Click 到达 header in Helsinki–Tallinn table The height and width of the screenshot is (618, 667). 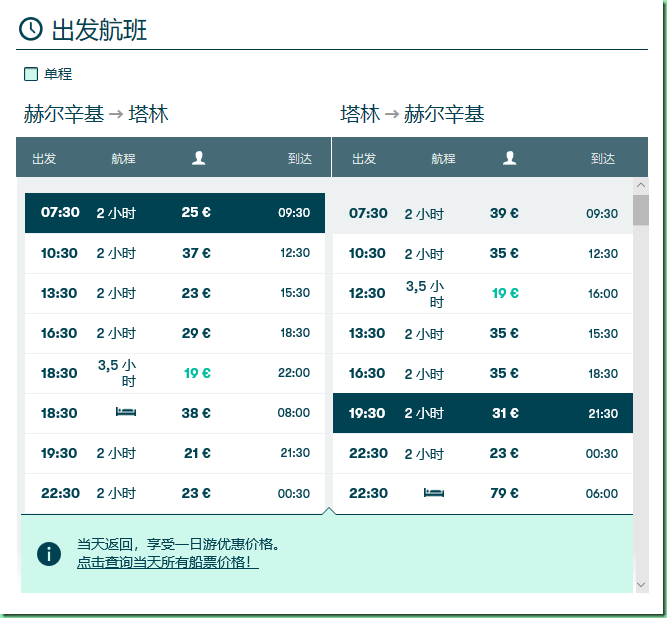click(300, 159)
